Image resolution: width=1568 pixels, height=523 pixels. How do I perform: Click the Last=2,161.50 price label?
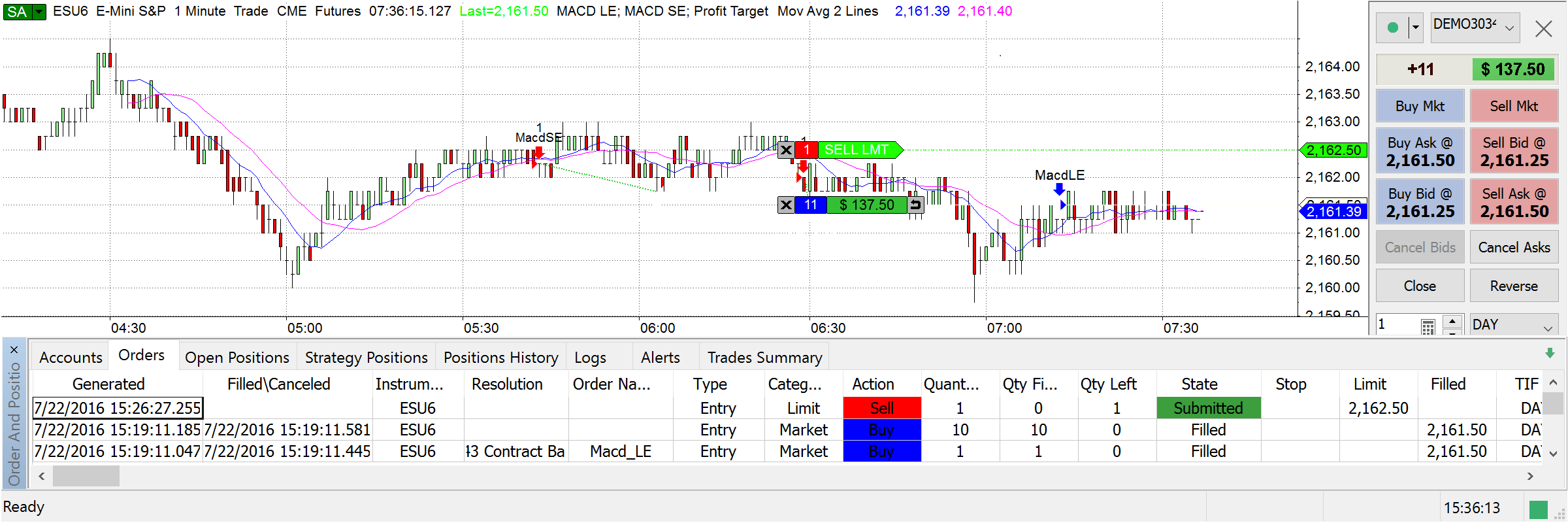(x=504, y=11)
